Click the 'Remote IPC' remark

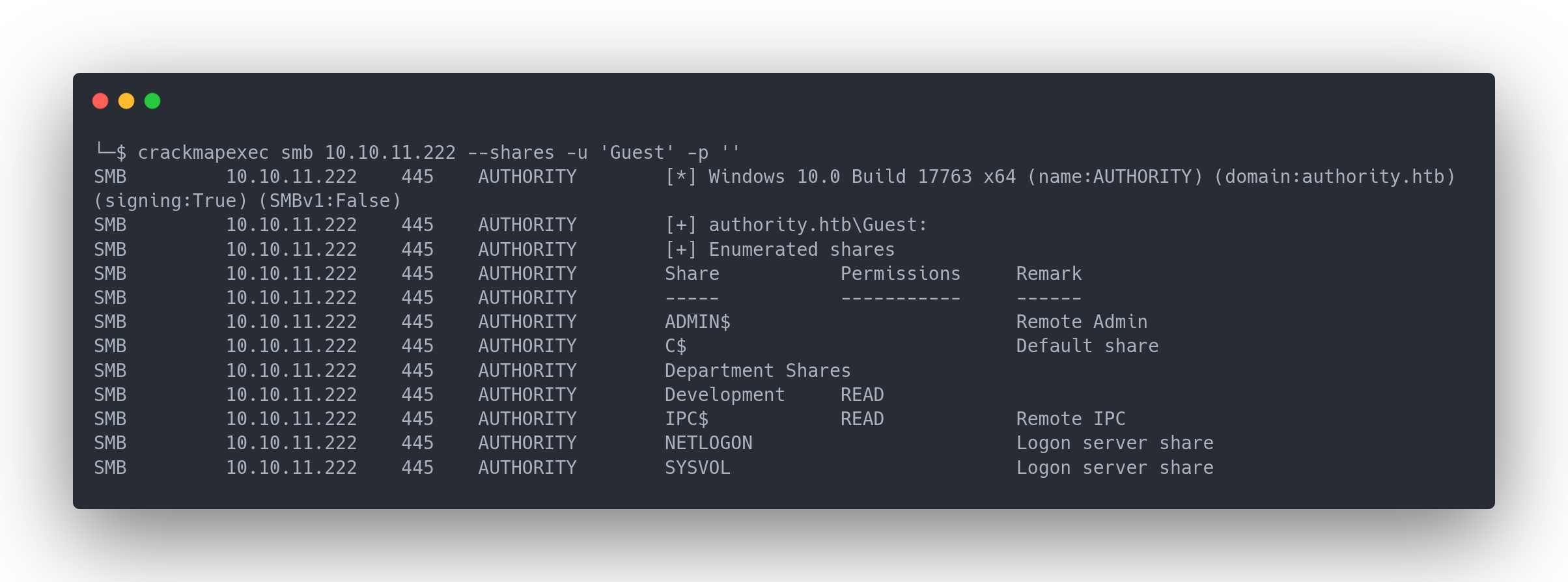(1071, 419)
